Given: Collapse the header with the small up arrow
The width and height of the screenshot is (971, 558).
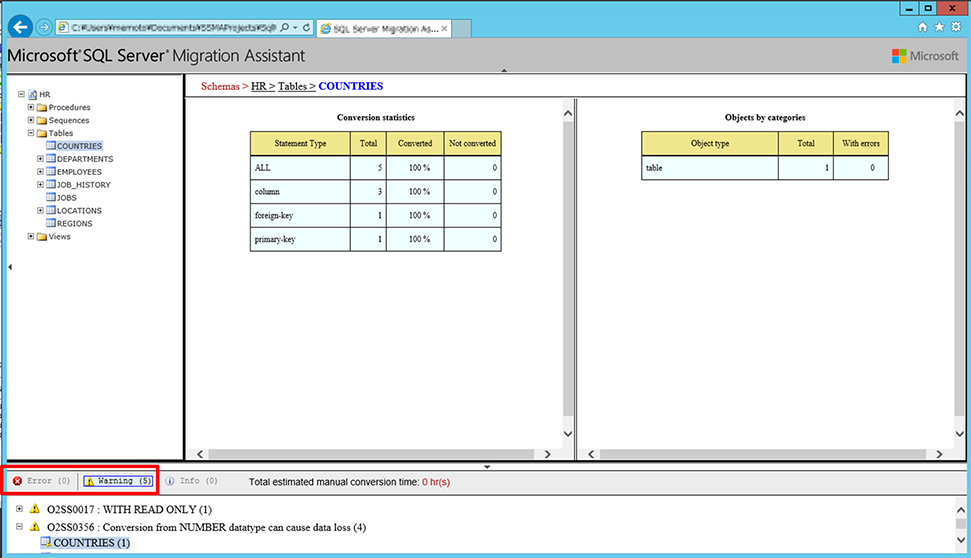Looking at the screenshot, I should 504,71.
